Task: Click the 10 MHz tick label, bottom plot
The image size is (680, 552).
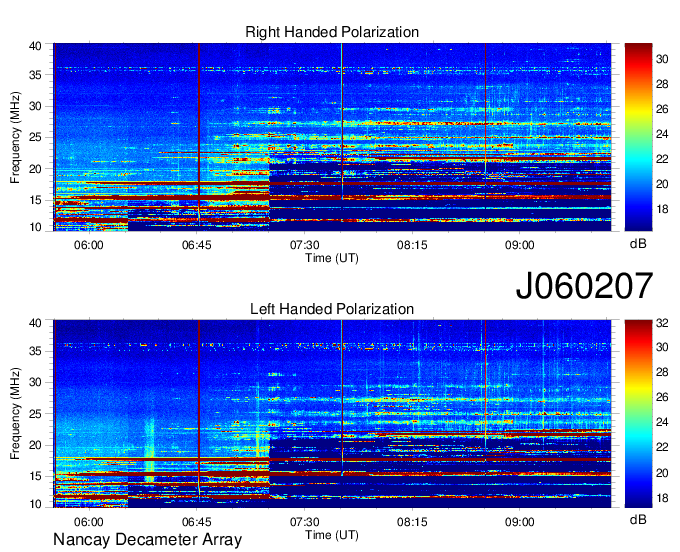Action: 35,505
